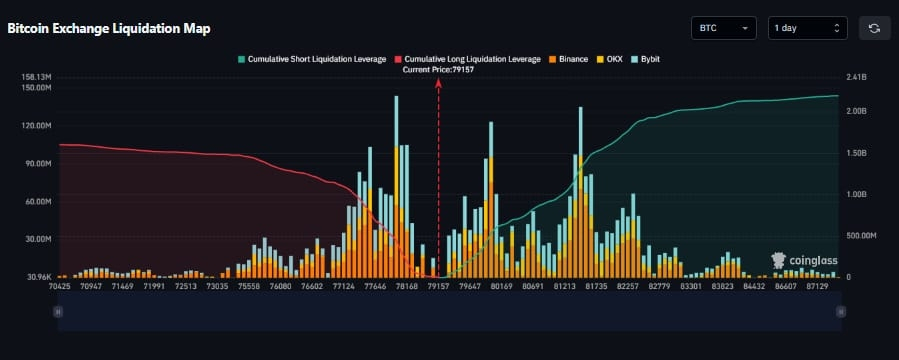Toggle Cumulative Short Liquidation Leverage legend
899x360 pixels.
312,59
